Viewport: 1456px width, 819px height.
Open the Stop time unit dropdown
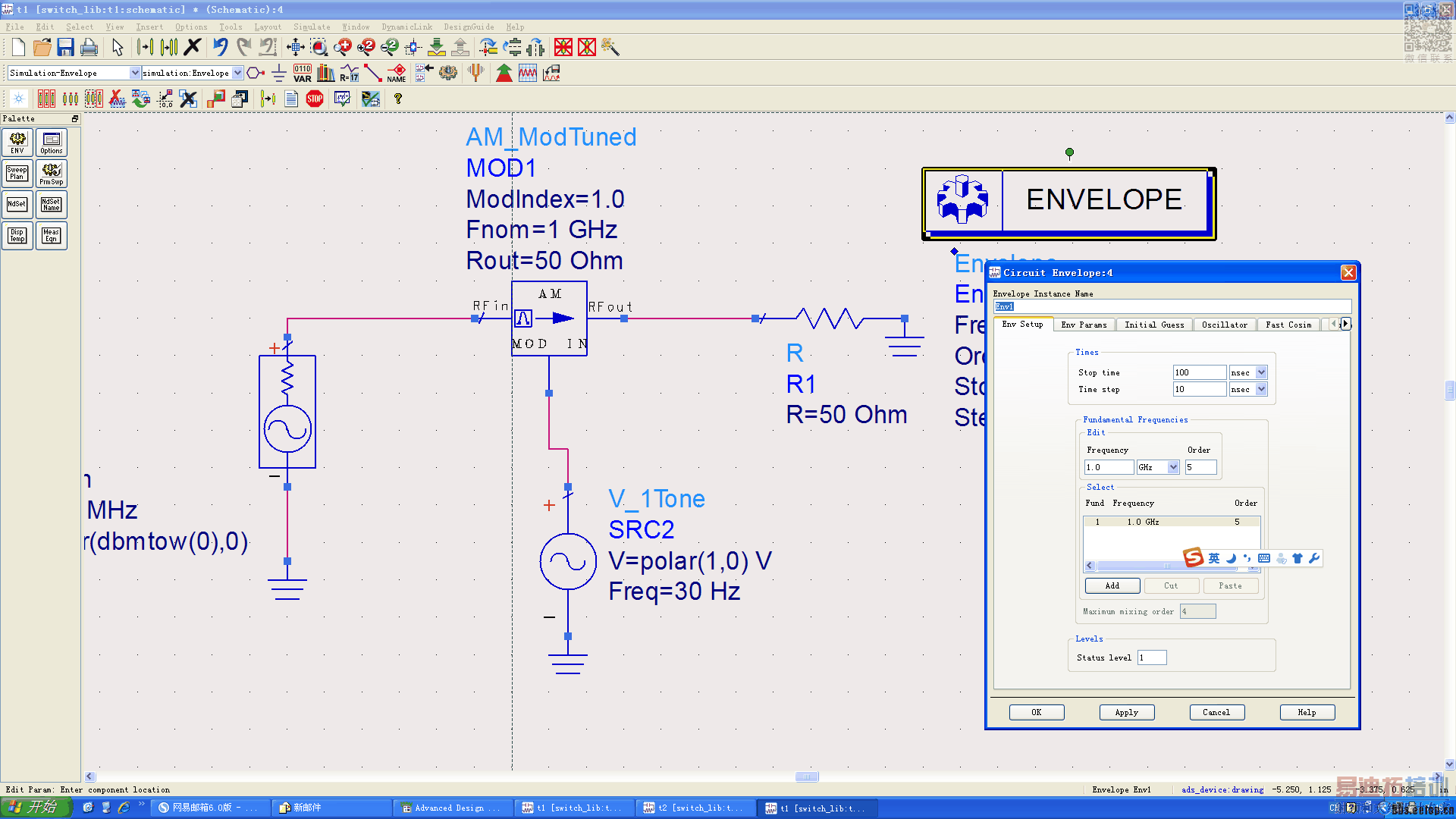1261,372
